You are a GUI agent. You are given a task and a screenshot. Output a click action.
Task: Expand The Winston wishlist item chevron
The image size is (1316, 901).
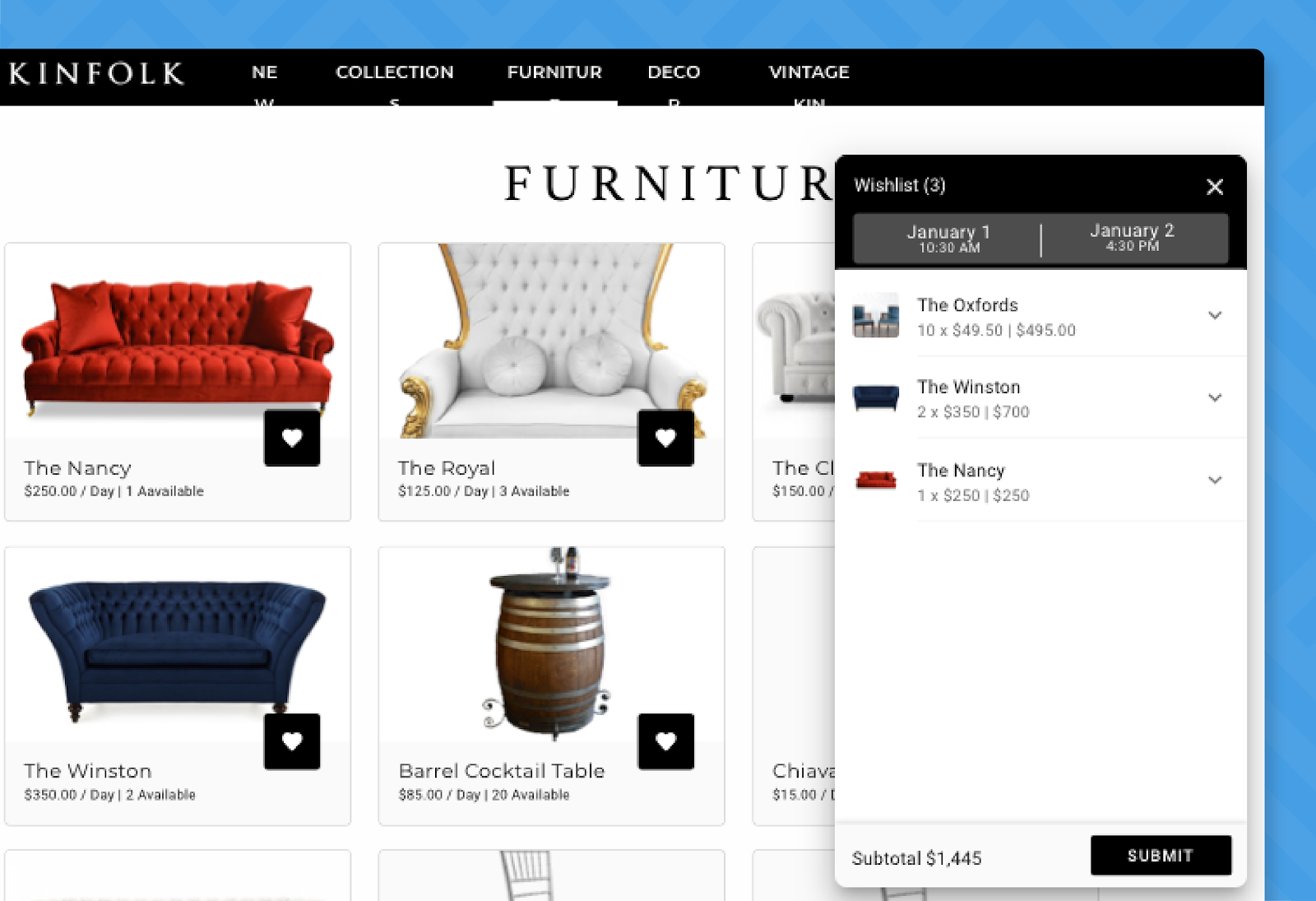(x=1215, y=397)
